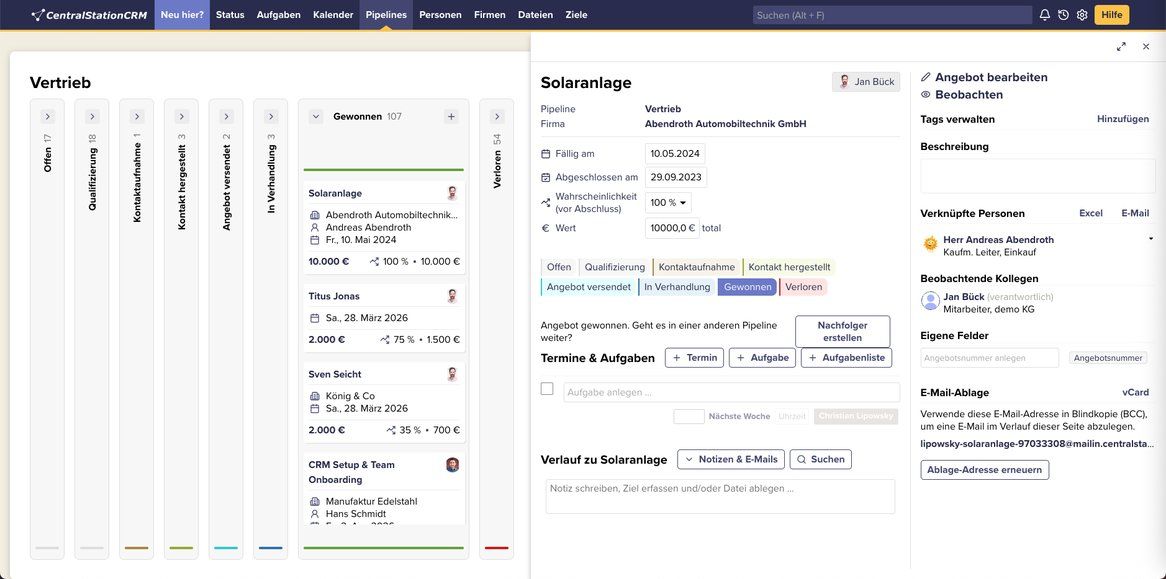Click the Fällig am date field 10.05.2024
The height and width of the screenshot is (579, 1166).
[675, 154]
